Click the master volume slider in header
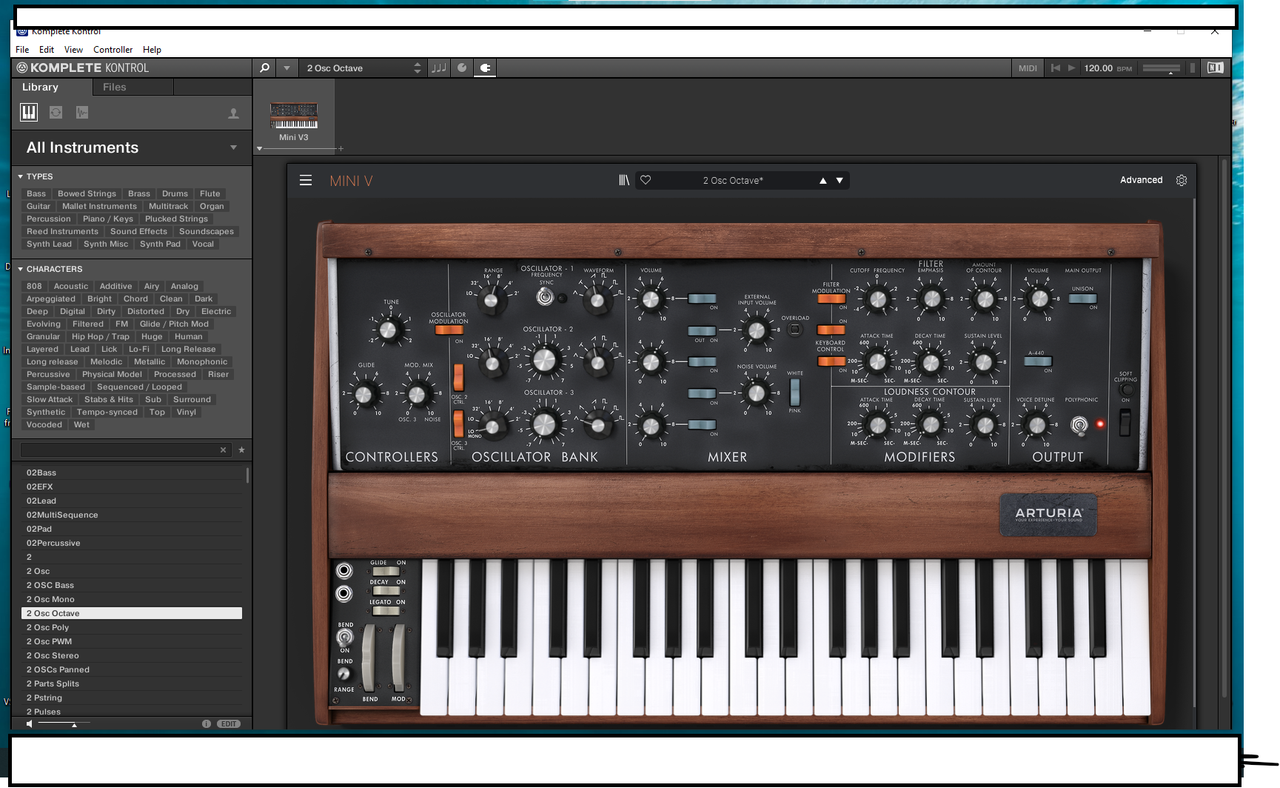 1161,68
